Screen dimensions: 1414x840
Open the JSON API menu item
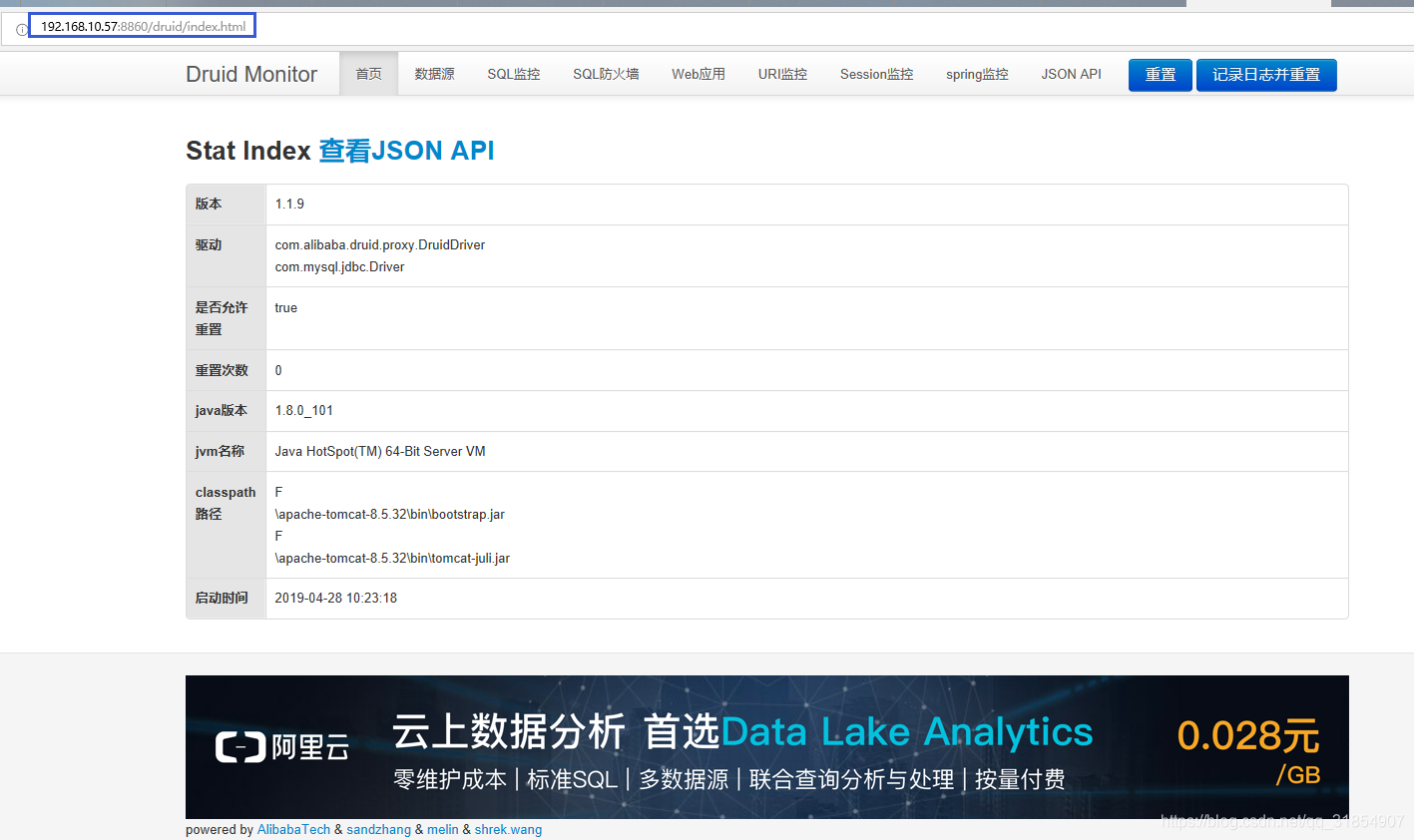[1072, 74]
